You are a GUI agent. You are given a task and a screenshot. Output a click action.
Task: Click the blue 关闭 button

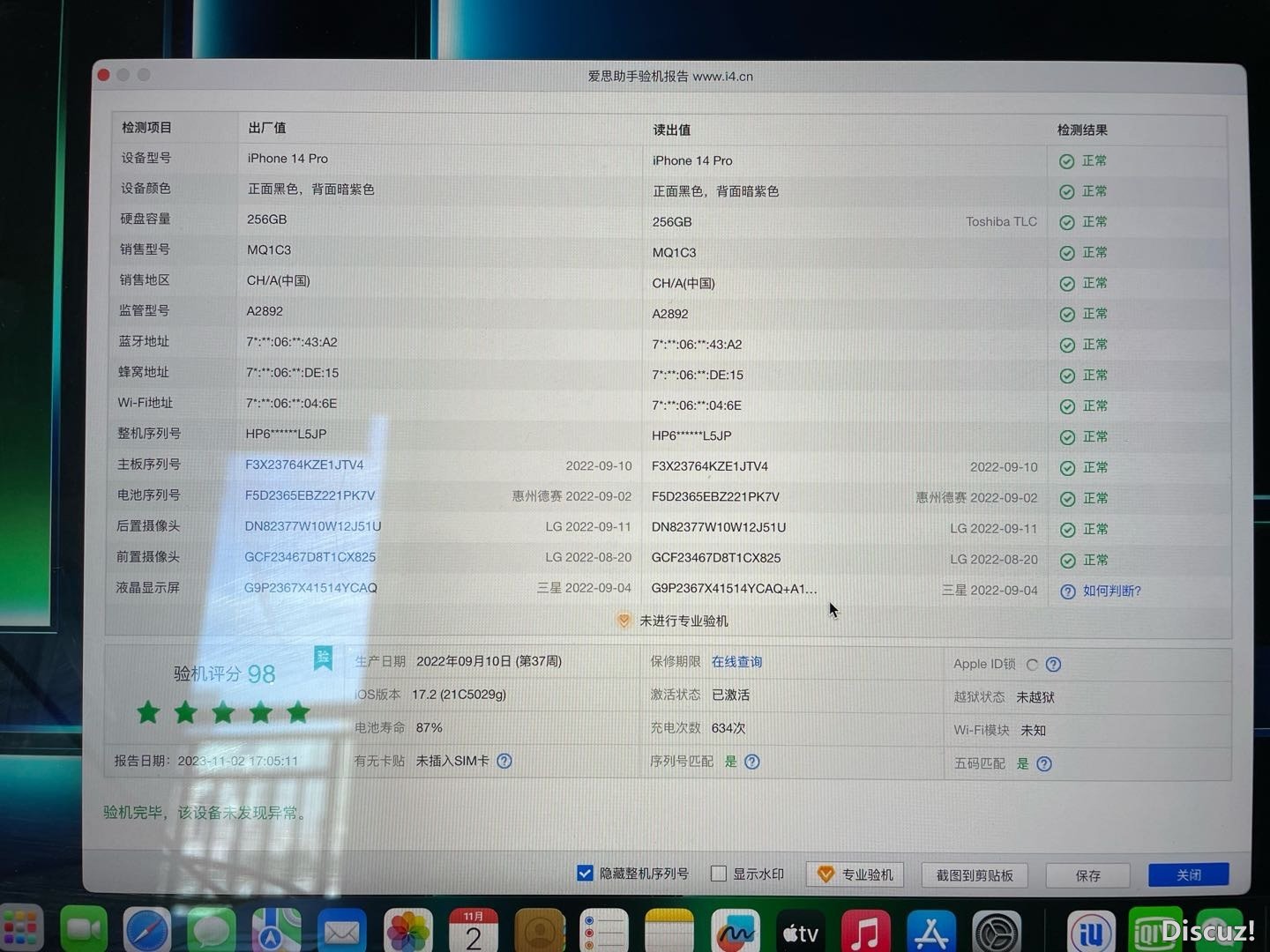coord(1189,874)
